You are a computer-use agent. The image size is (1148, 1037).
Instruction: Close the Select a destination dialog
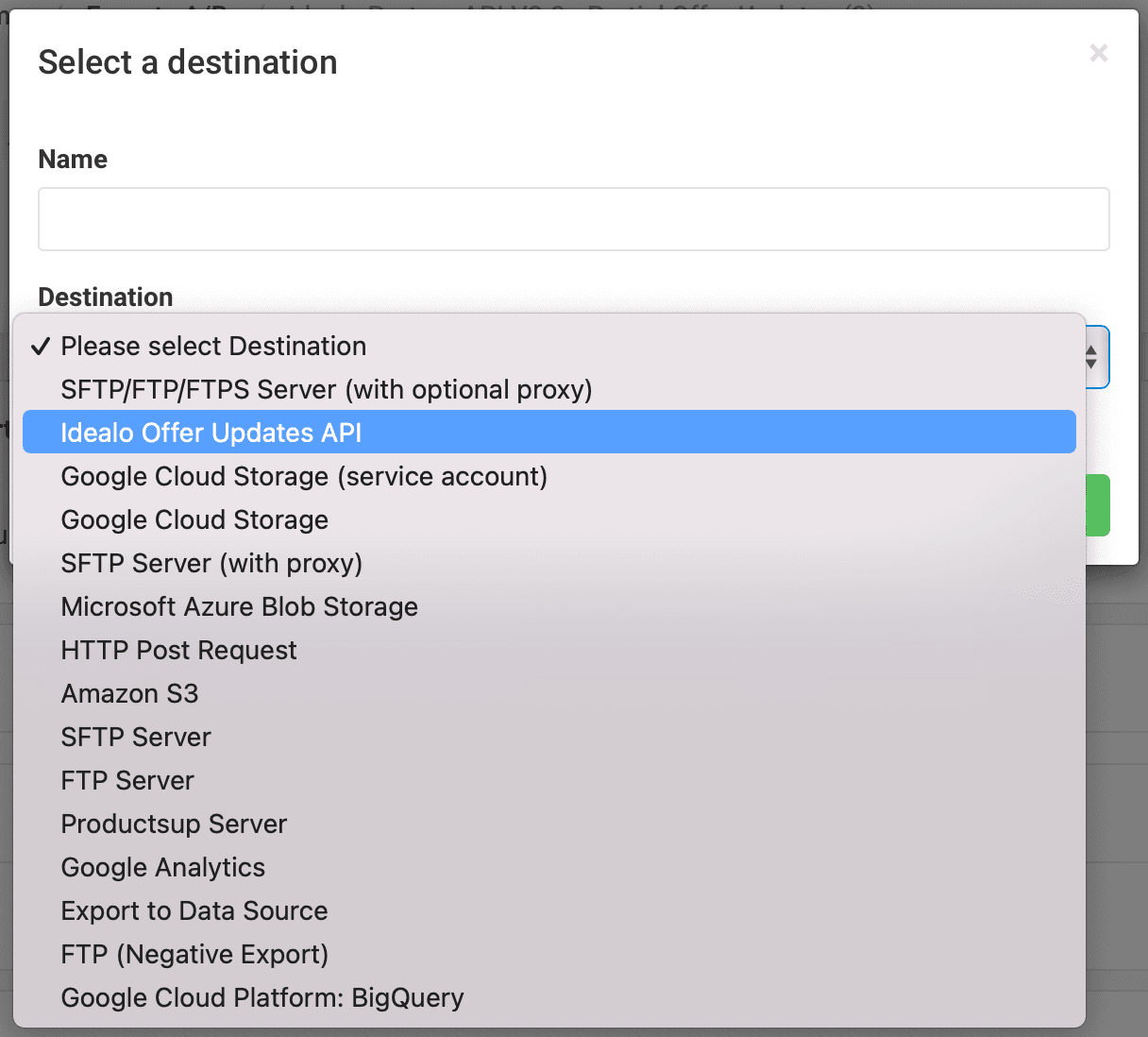tap(1098, 53)
